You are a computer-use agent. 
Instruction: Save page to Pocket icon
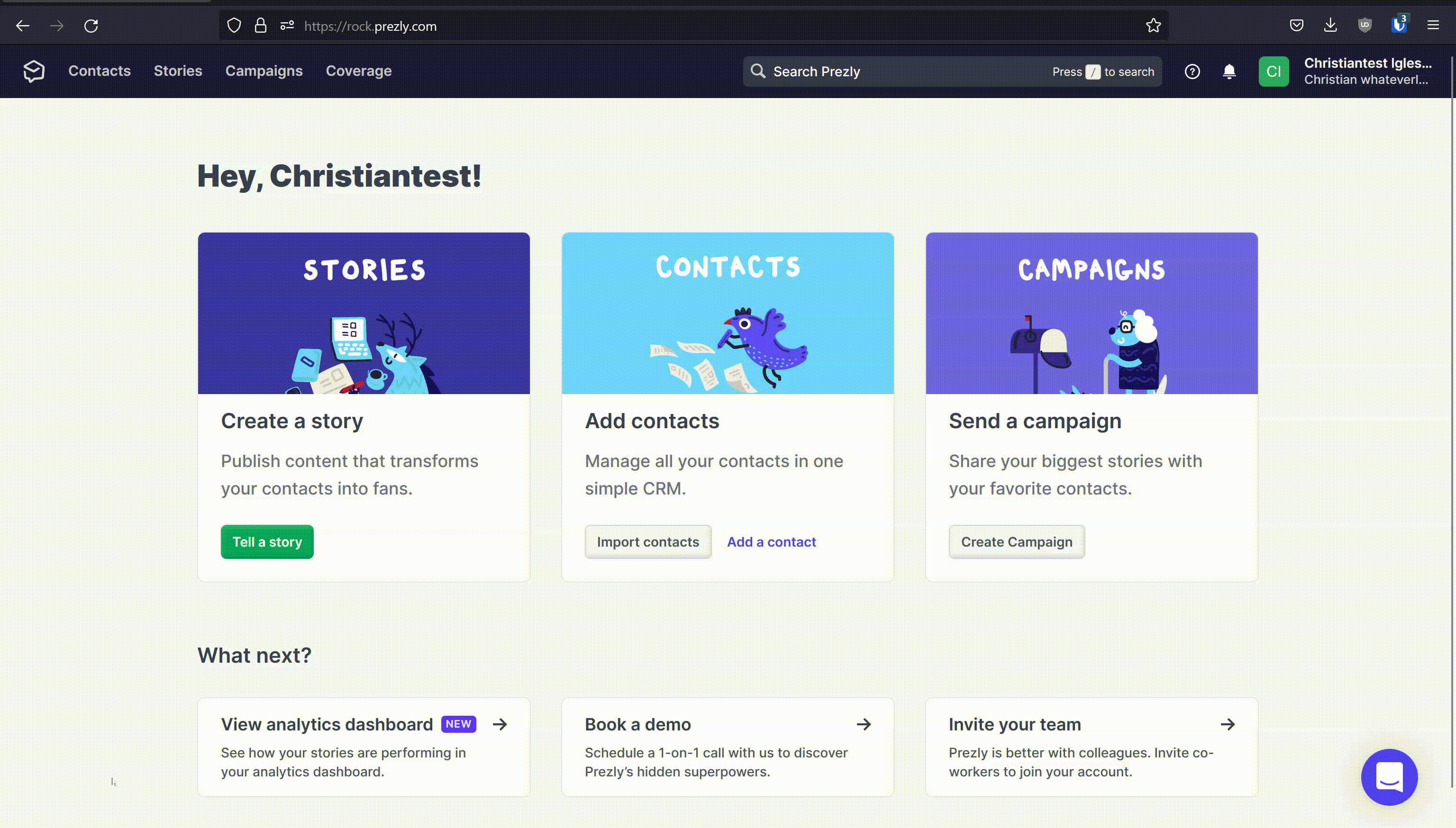(1297, 26)
